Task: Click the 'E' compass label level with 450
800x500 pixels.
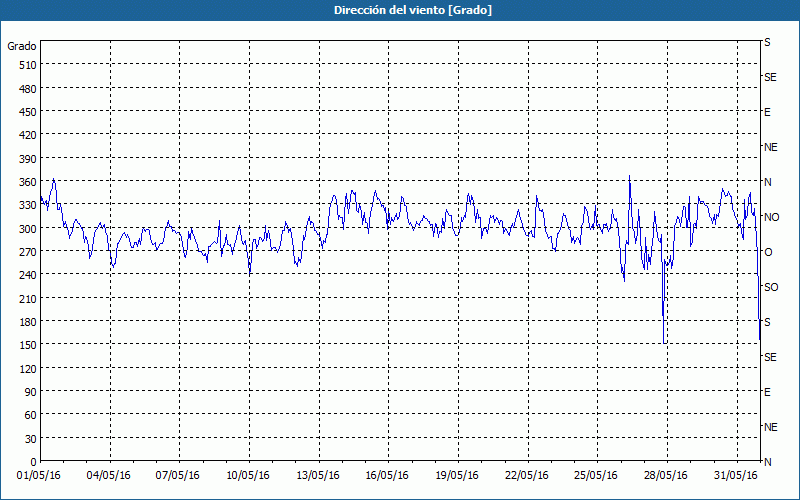Action: click(x=767, y=112)
